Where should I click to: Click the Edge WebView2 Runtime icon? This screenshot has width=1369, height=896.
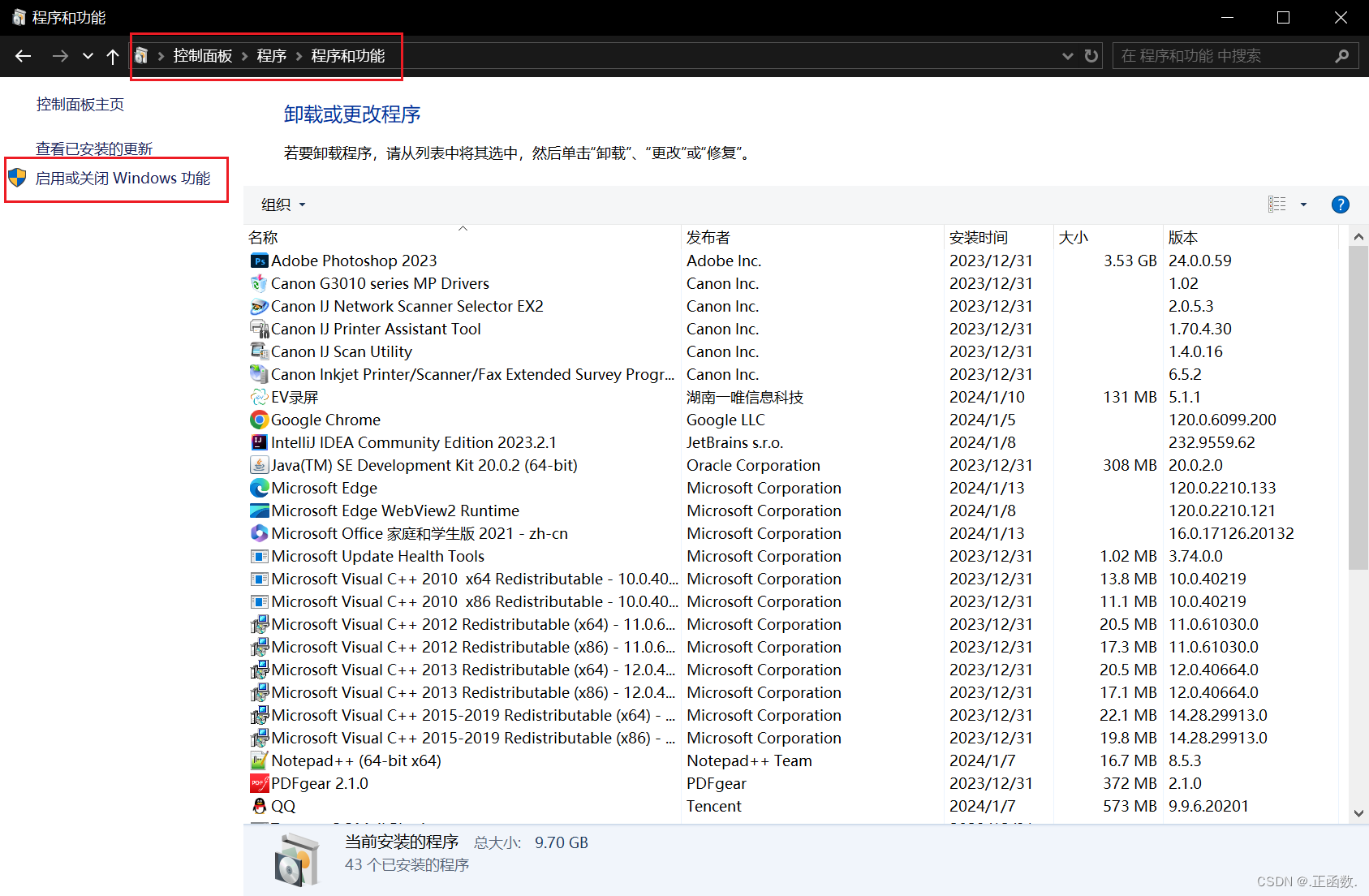259,510
